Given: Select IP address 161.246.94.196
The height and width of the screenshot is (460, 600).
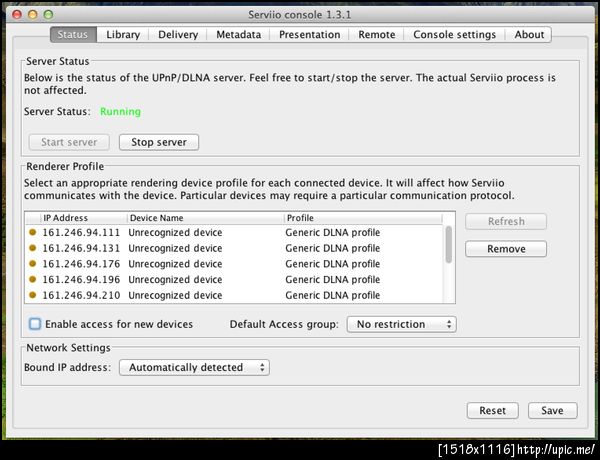Looking at the screenshot, I should tap(81, 279).
